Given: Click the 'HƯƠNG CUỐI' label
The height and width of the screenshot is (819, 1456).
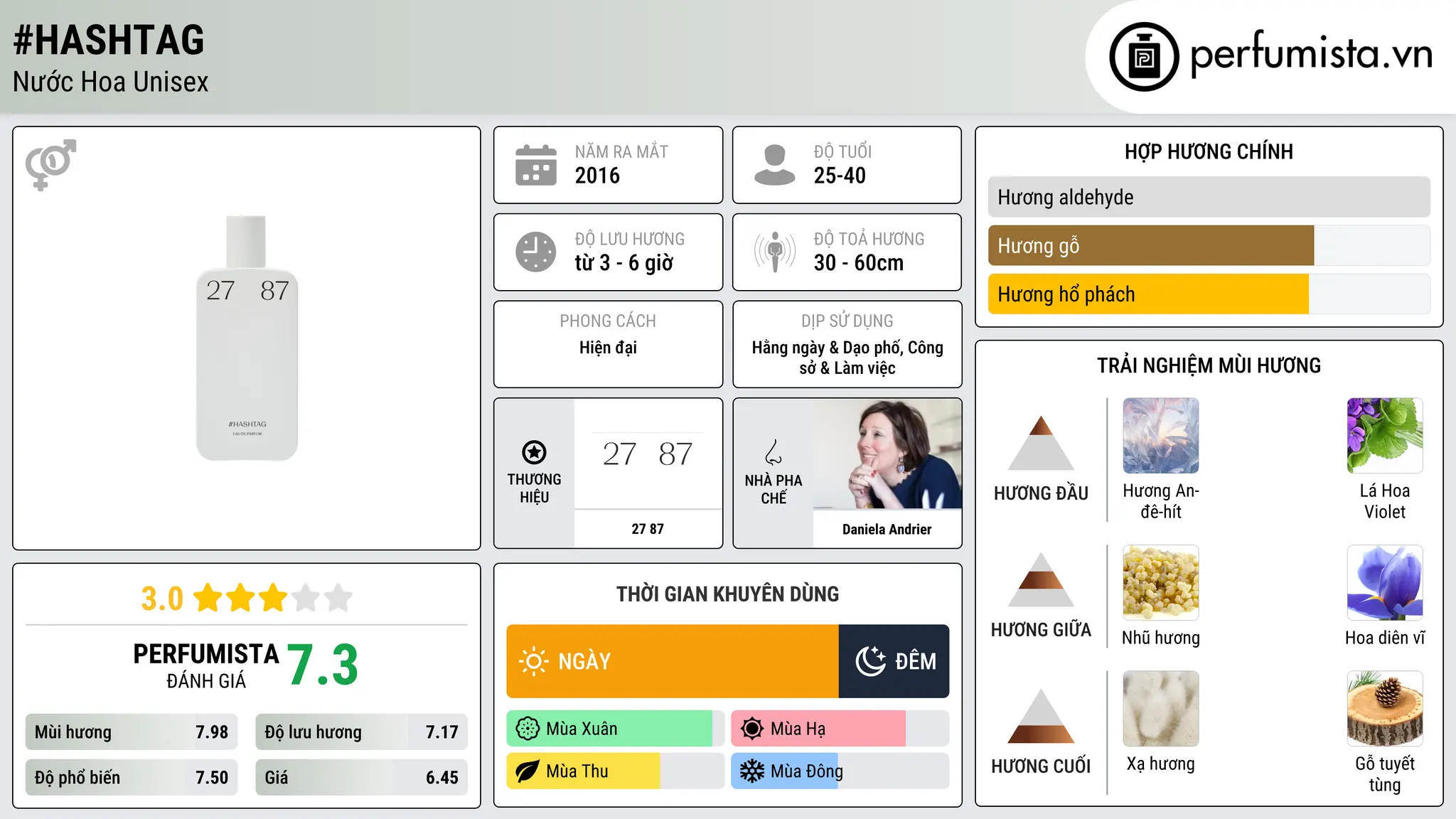Looking at the screenshot, I should tap(1041, 766).
